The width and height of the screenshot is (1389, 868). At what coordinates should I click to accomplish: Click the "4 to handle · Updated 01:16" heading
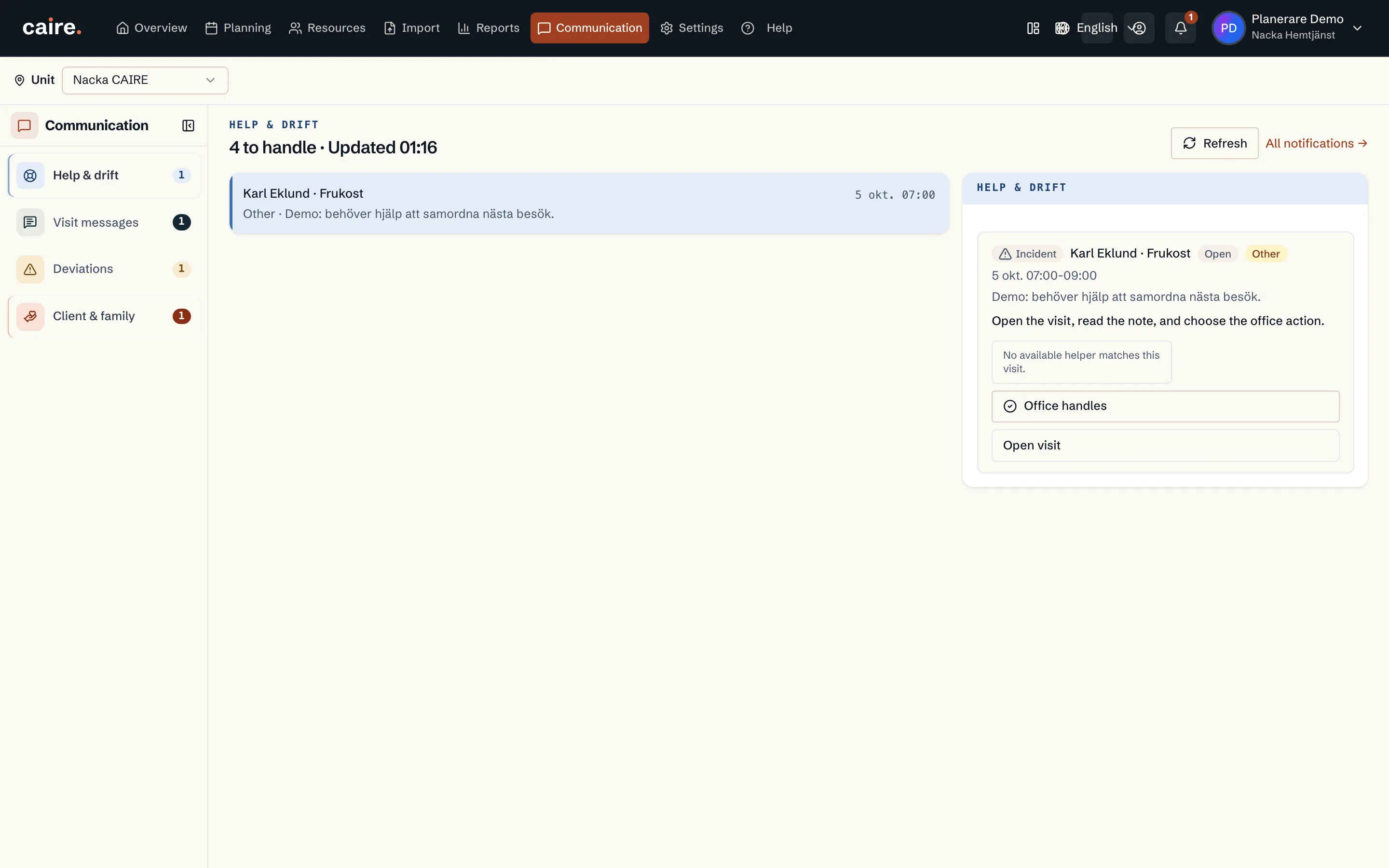pos(333,148)
